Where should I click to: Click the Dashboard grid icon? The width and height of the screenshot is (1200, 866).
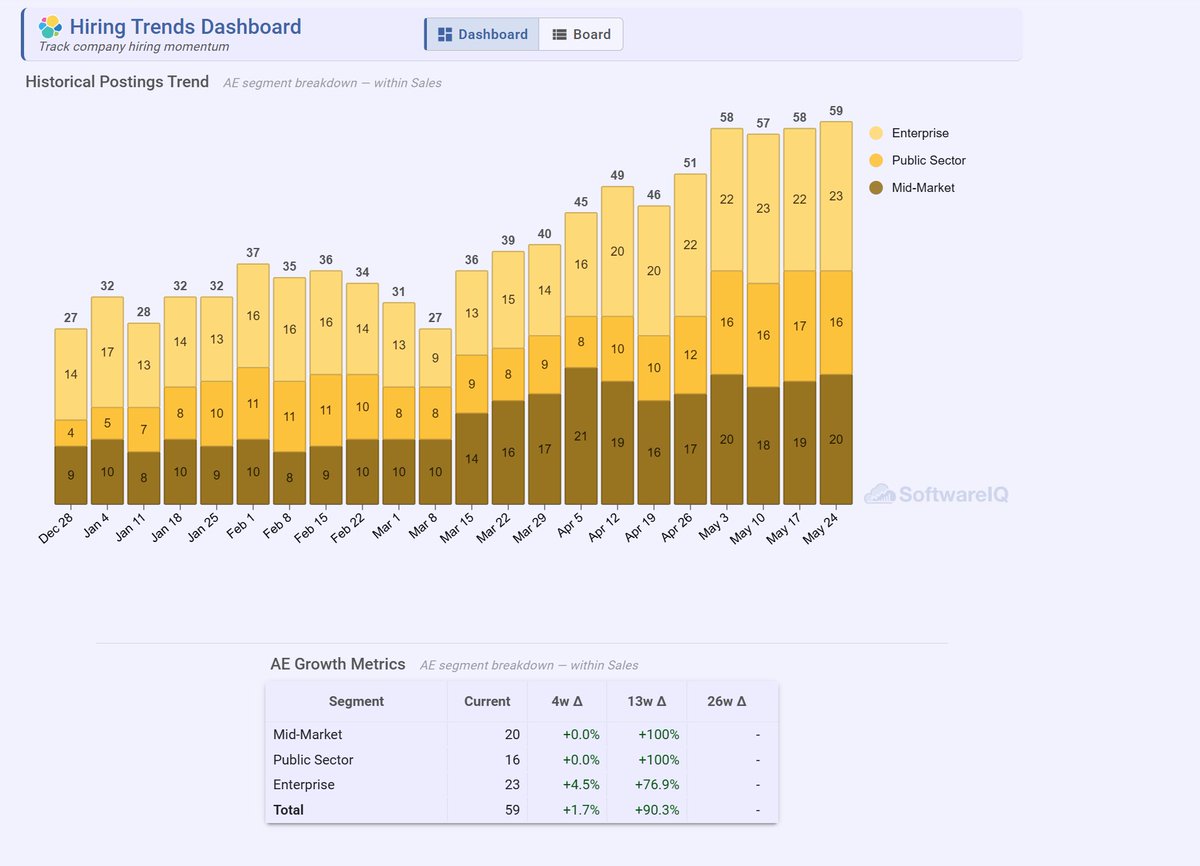click(x=445, y=34)
